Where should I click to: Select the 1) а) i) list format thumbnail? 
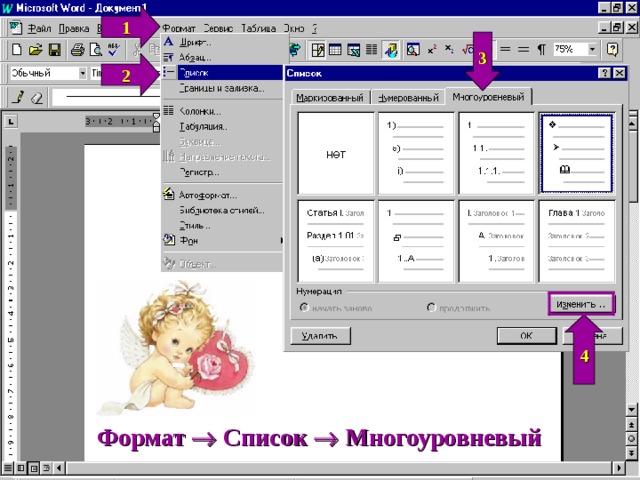[x=416, y=153]
